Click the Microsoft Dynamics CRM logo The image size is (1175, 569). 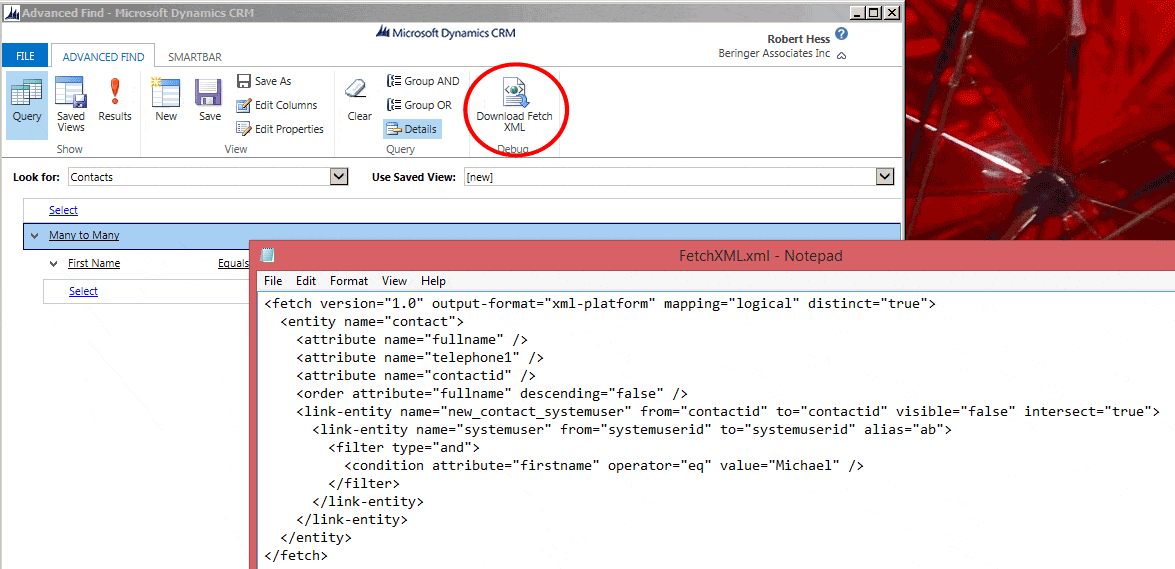(x=445, y=32)
